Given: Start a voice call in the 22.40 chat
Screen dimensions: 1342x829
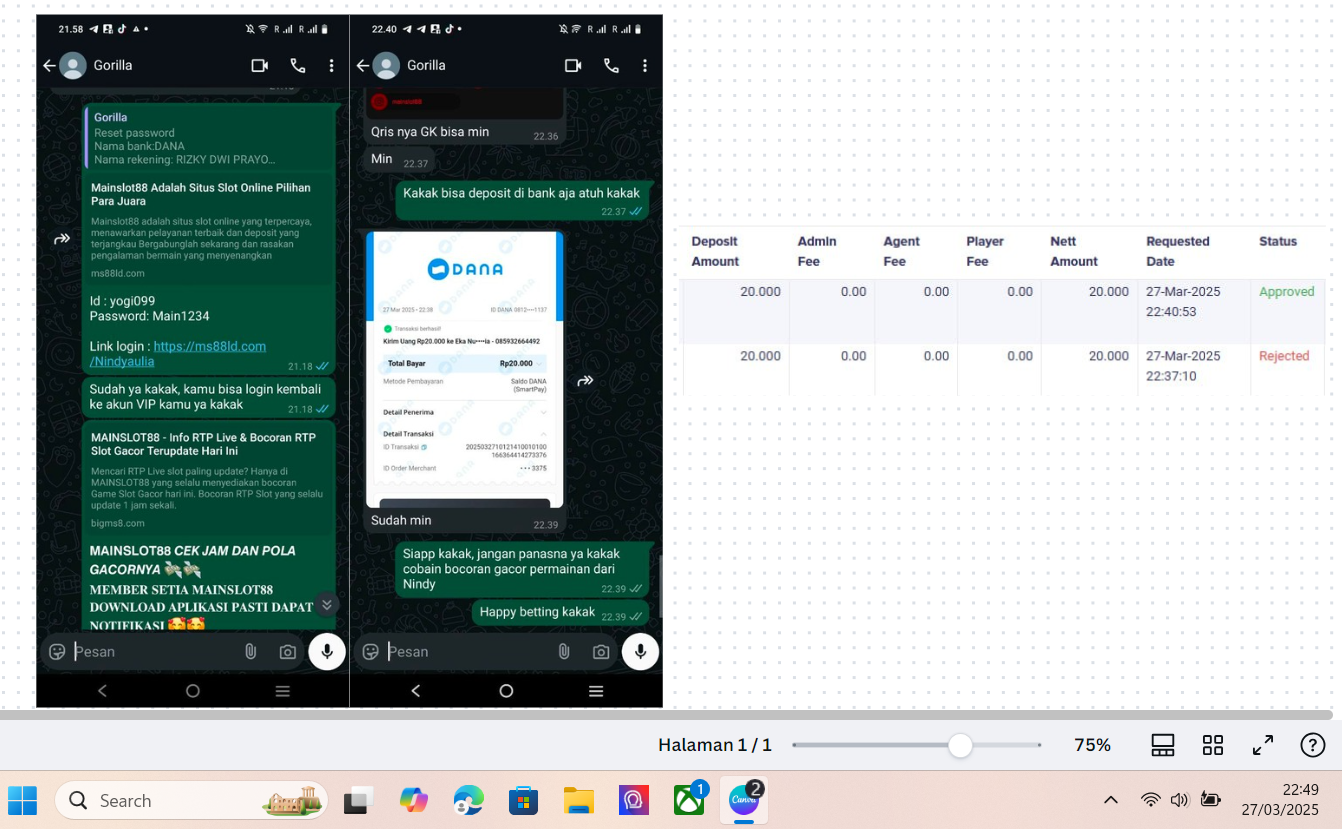Looking at the screenshot, I should 611,66.
